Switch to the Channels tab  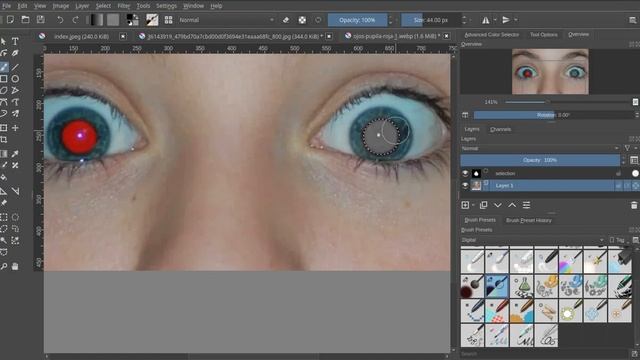[500, 129]
